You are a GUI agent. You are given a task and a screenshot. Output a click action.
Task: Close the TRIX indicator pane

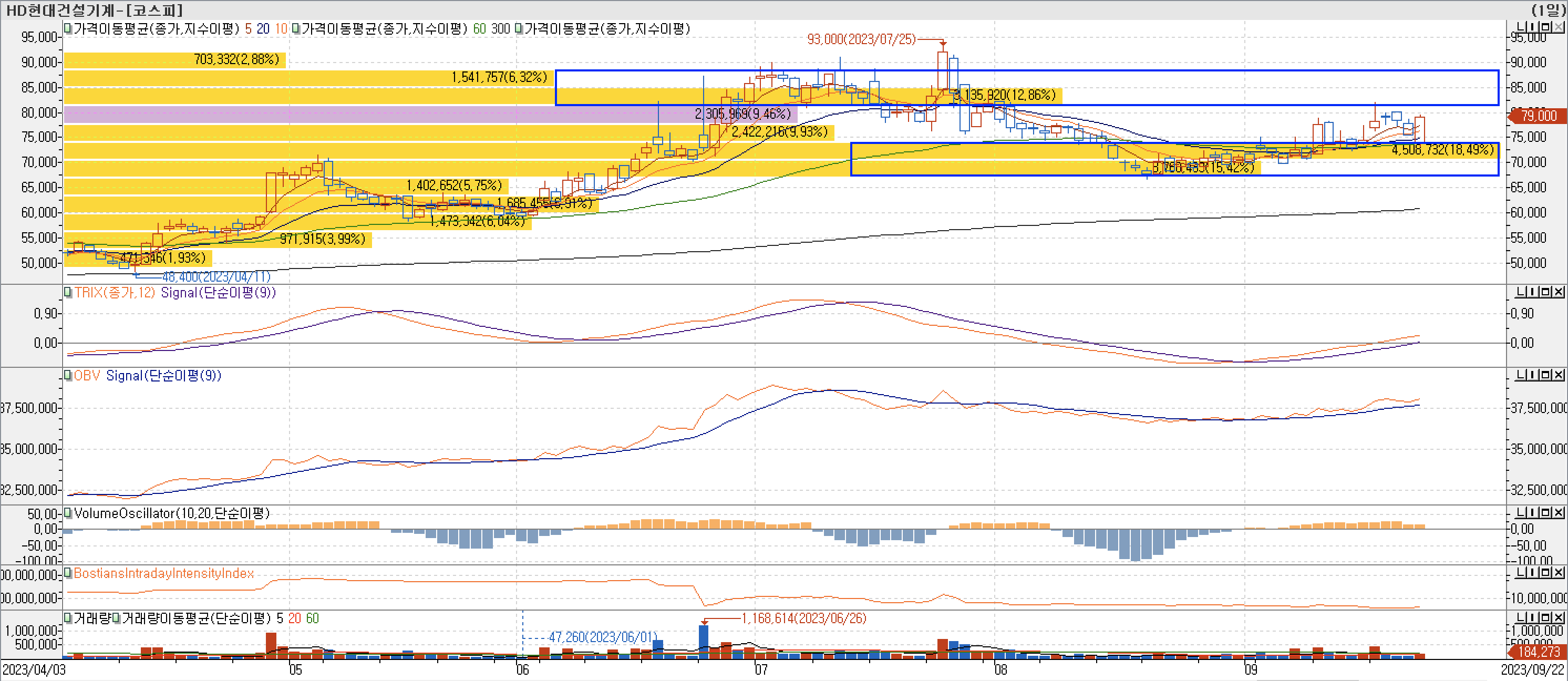click(1559, 293)
